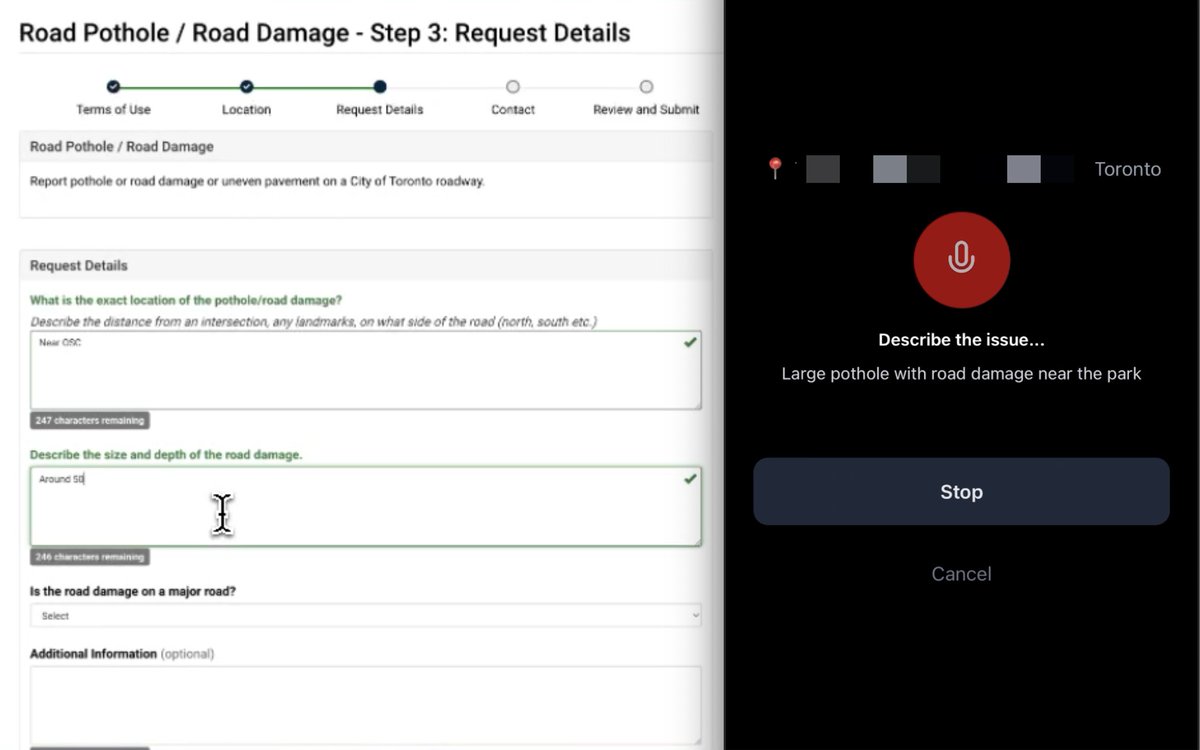
Task: Click green checkmark in size and depth field
Action: point(690,479)
